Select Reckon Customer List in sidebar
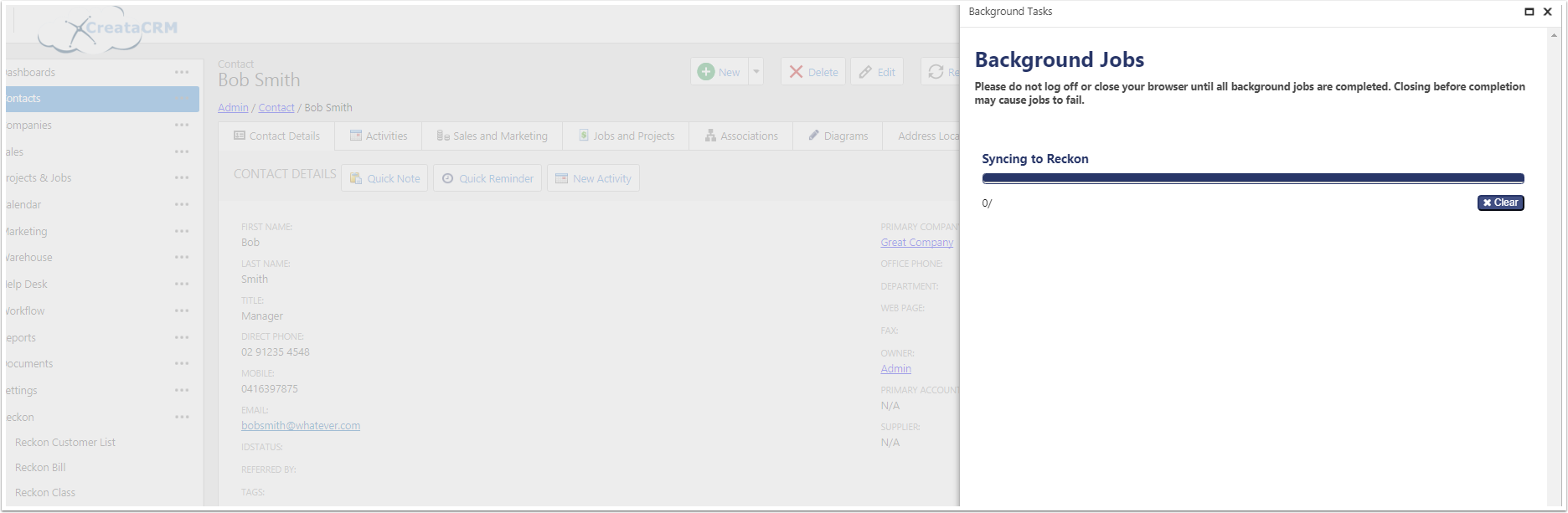 point(65,442)
